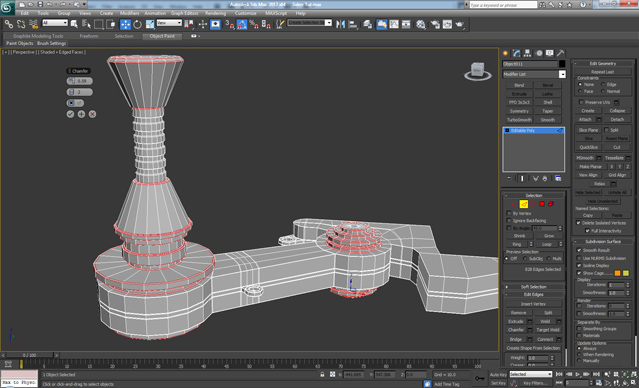Click the Repeat Last button
The height and width of the screenshot is (388, 639).
603,72
